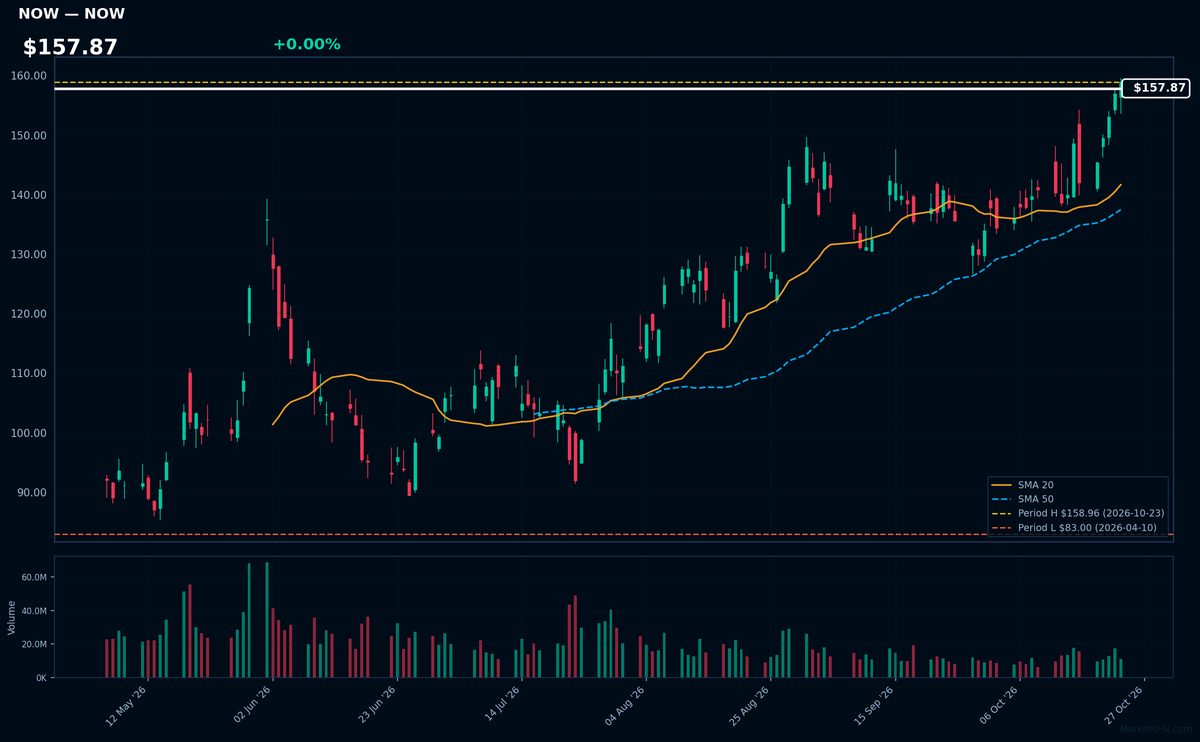The height and width of the screenshot is (742, 1200).
Task: Click the 23 Jun '26 date label
Action: coord(375,706)
